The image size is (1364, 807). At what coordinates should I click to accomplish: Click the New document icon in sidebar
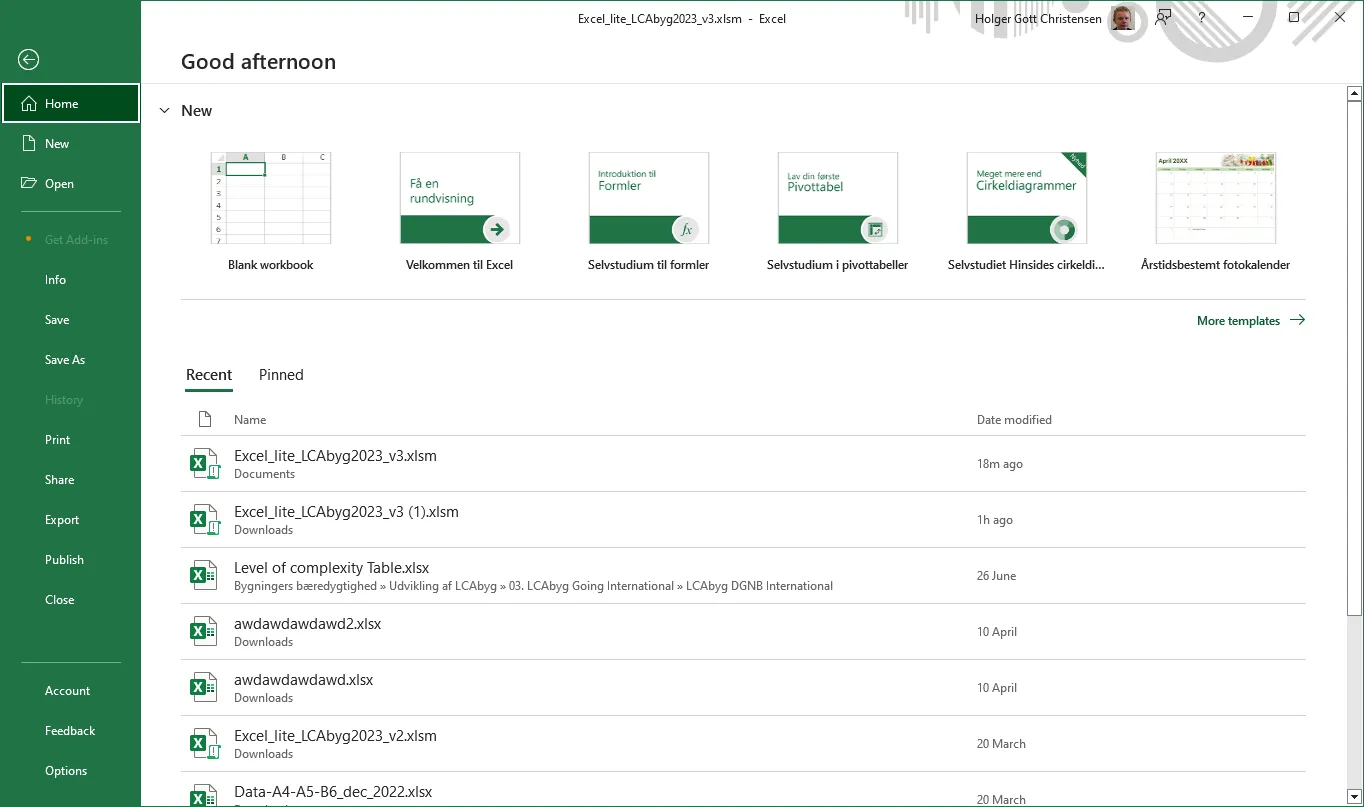(29, 144)
